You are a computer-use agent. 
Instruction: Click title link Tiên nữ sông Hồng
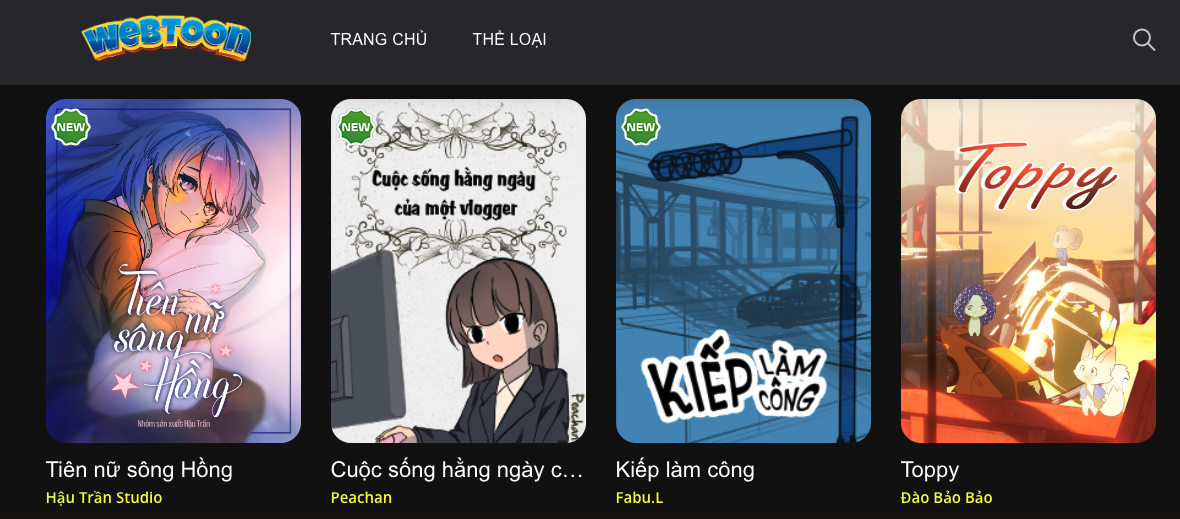(x=139, y=470)
